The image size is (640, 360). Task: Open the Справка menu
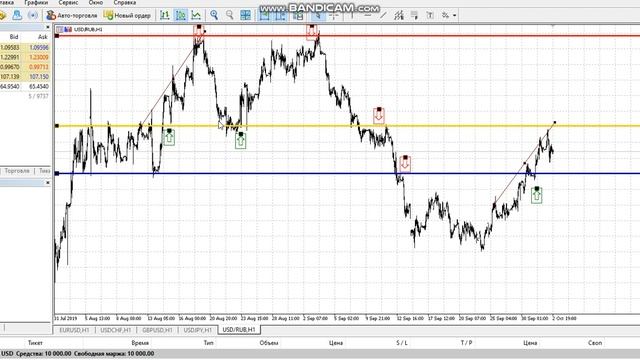coord(124,2)
